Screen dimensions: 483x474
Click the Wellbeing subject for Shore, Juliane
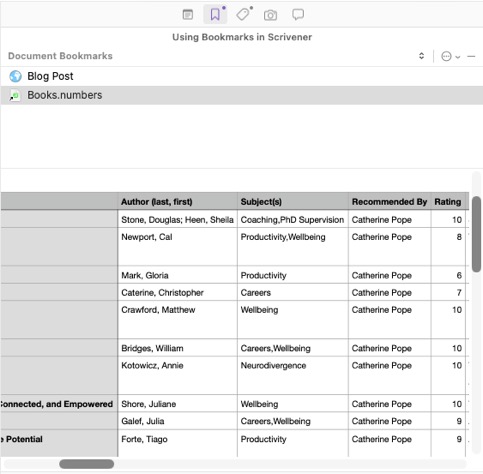[293, 404]
